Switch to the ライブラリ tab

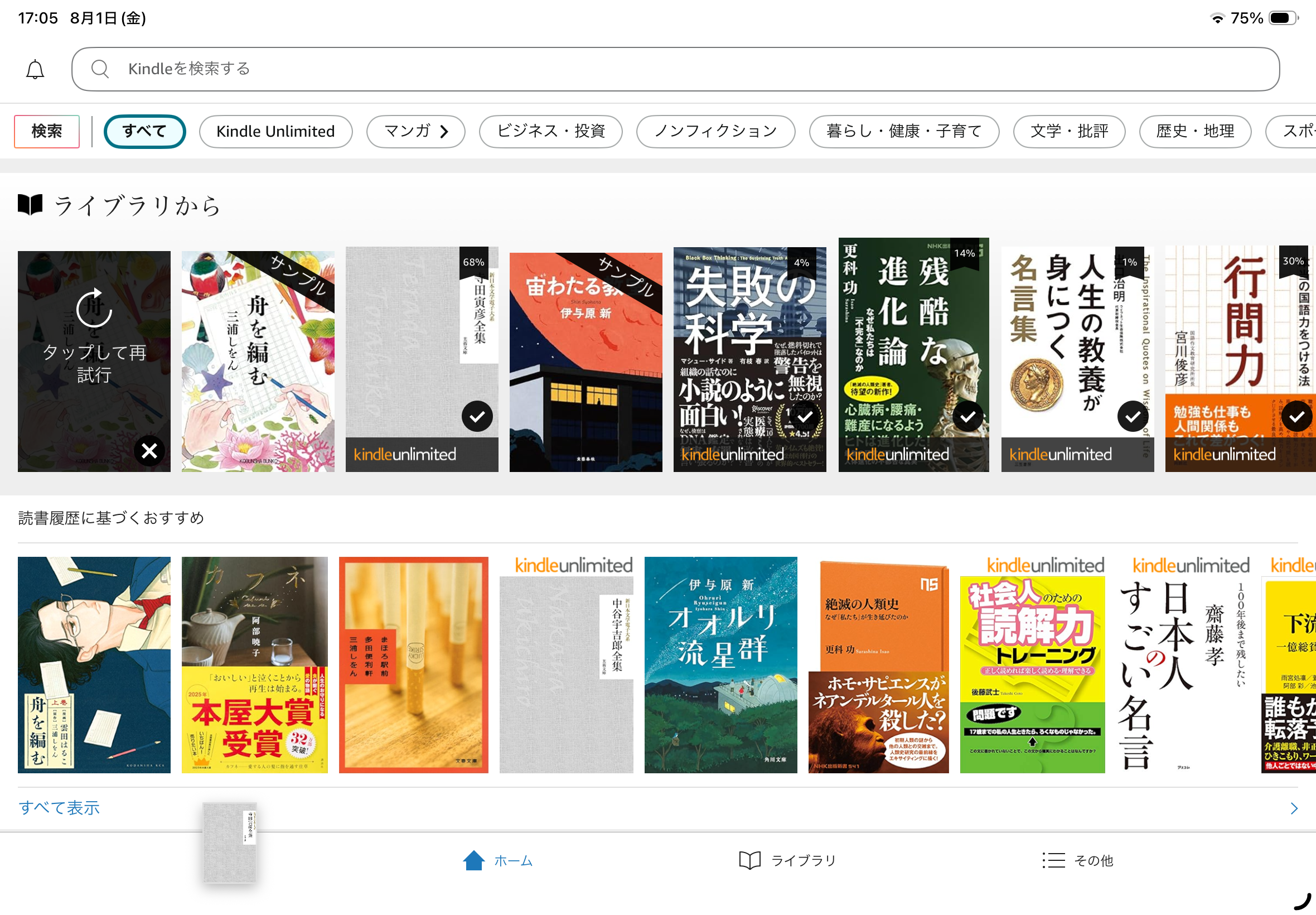788,860
